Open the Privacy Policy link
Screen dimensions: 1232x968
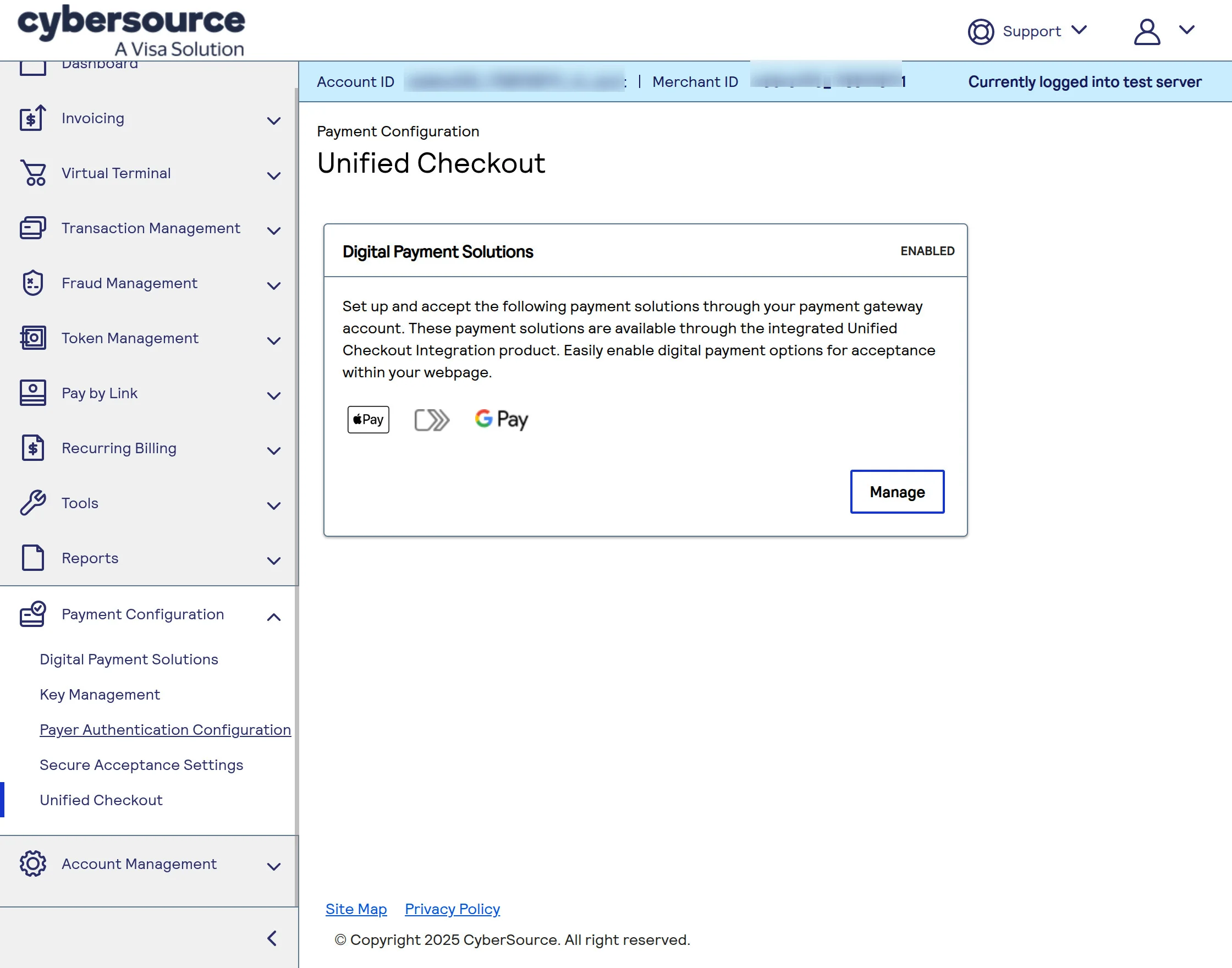452,909
